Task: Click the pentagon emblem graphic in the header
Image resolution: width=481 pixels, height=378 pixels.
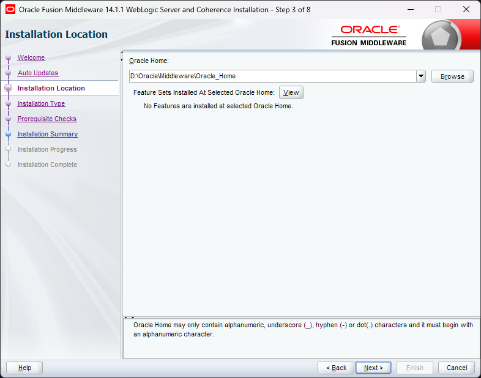Action: [441, 36]
